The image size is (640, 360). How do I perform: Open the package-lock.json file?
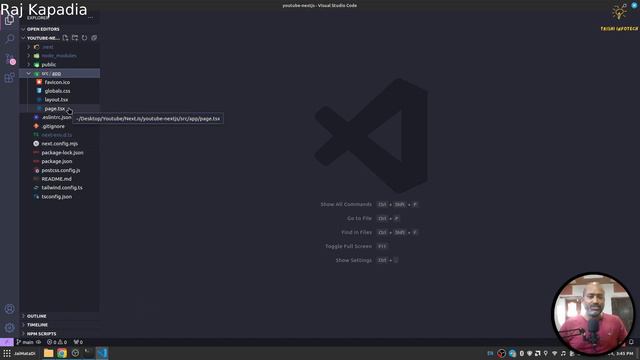click(60, 153)
